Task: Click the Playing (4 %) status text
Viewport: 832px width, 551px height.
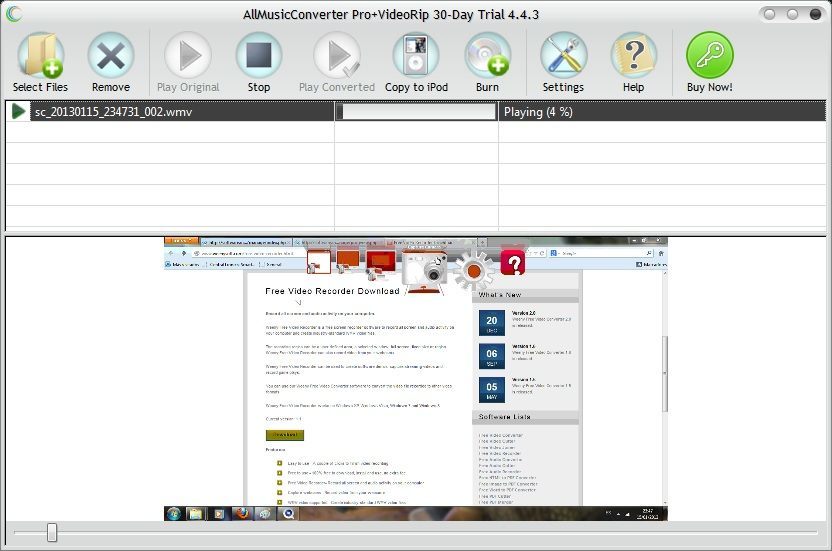Action: (x=538, y=112)
